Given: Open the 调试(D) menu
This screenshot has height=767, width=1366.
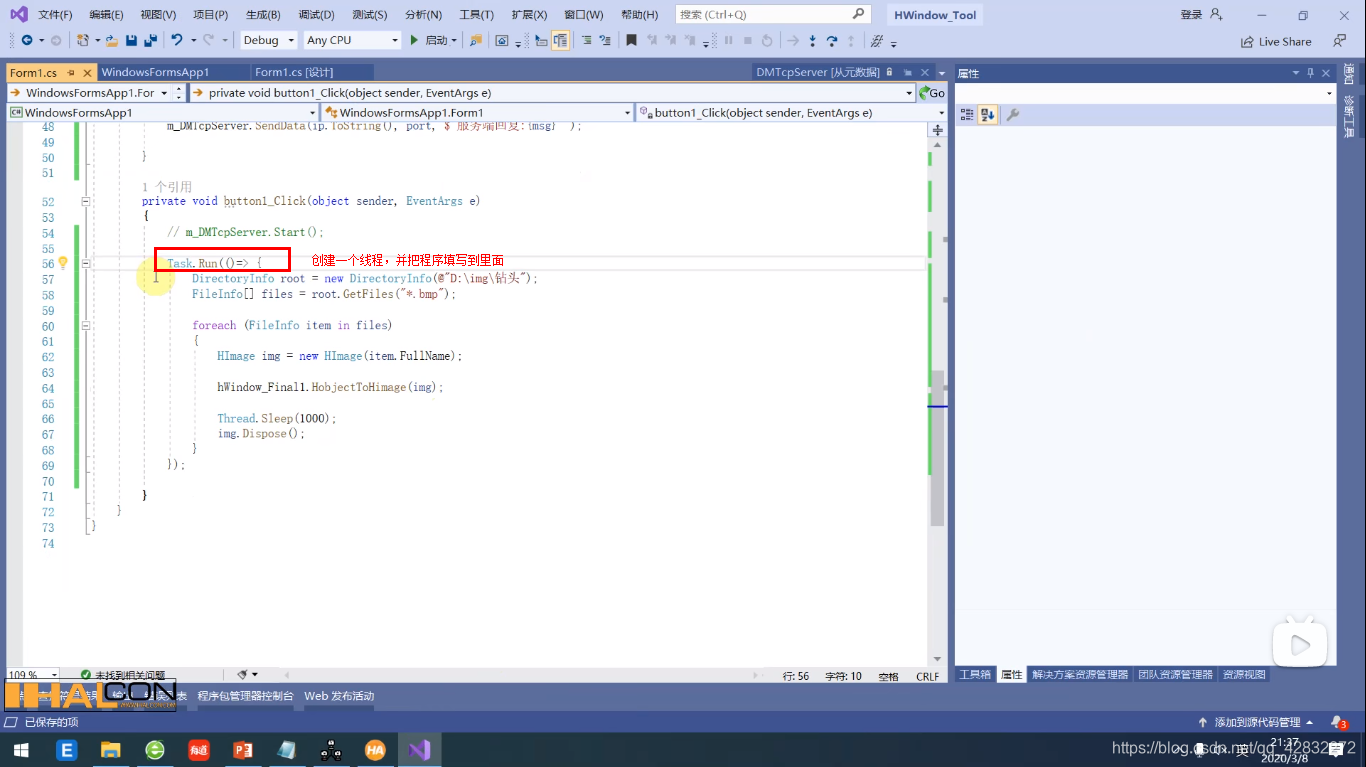Looking at the screenshot, I should pyautogui.click(x=316, y=15).
